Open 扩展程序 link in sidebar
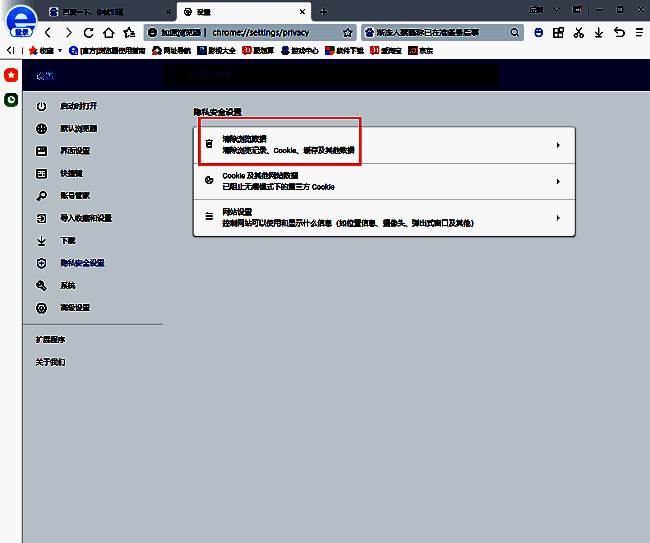Screen dimensions: 650x543 50,340
